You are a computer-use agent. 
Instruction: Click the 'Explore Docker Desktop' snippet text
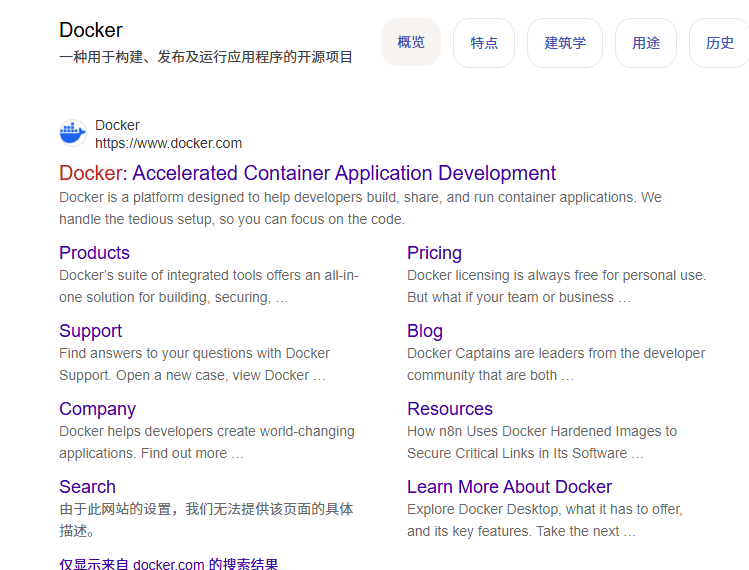[x=545, y=520]
